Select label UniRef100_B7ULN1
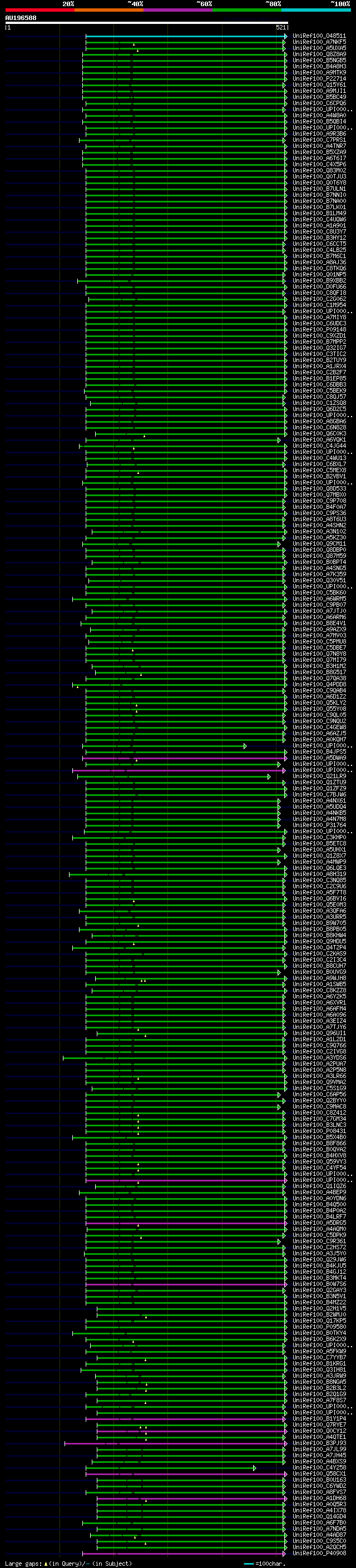This screenshot has height=1568, width=356. 319,189
